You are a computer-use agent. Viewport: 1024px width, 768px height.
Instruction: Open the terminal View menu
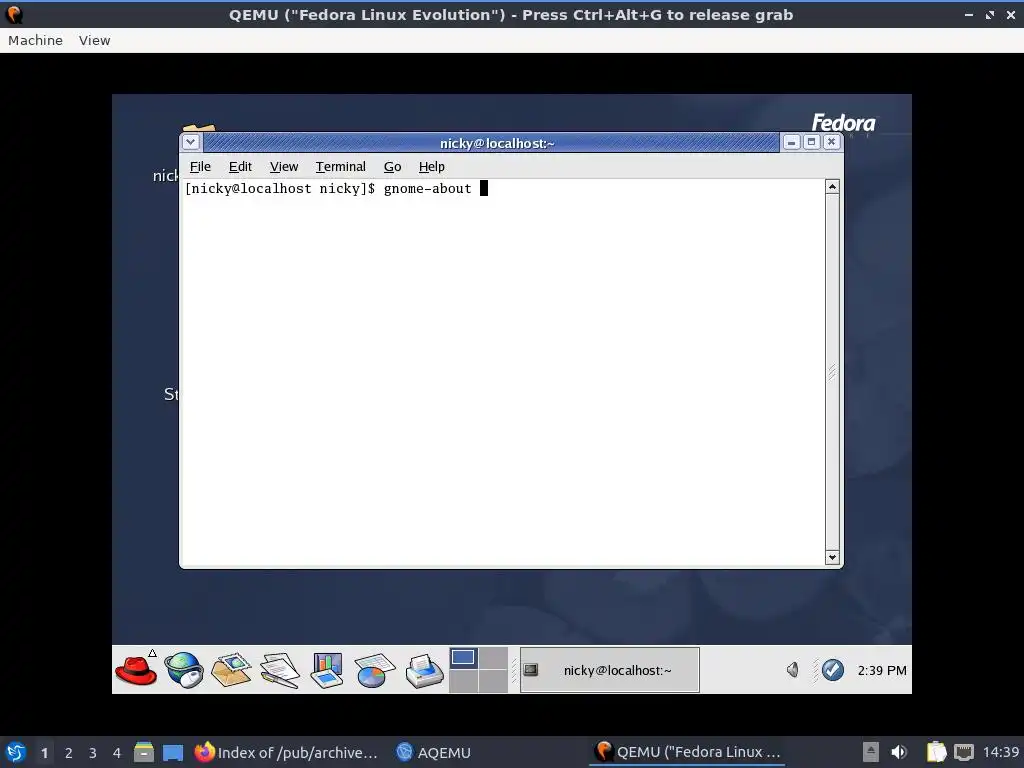(284, 167)
